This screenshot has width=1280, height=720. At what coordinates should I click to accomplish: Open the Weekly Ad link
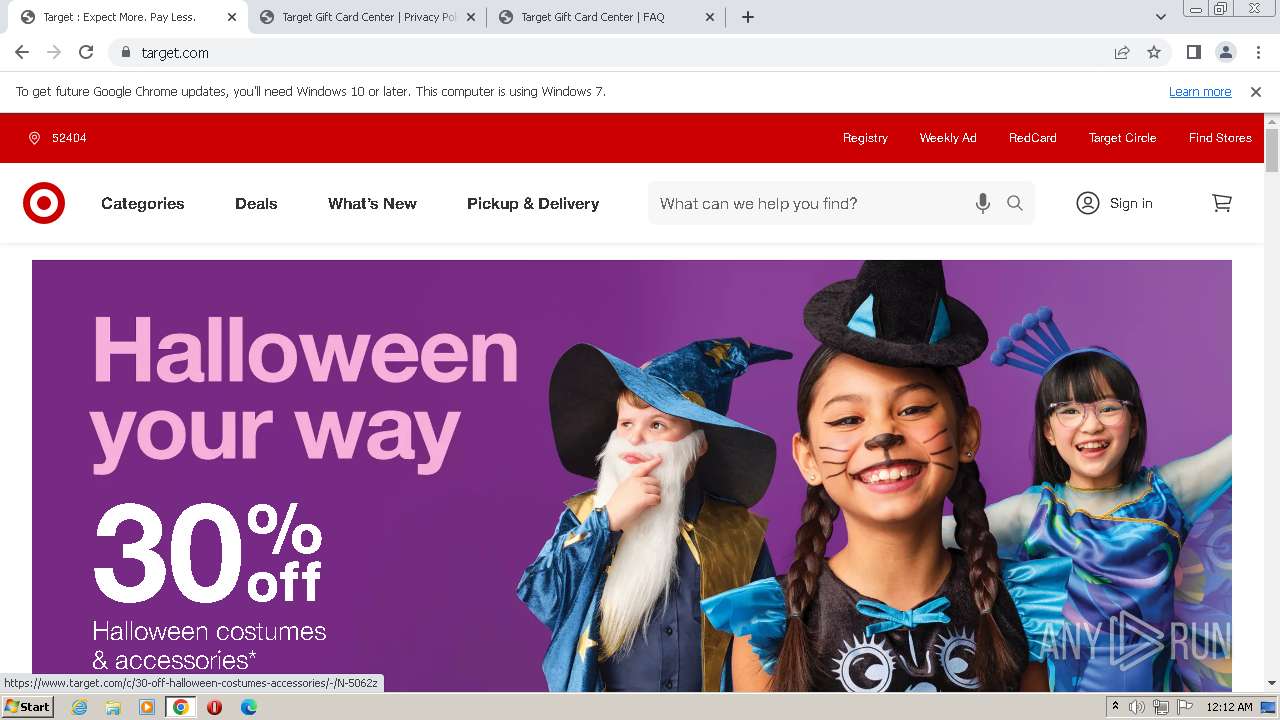(948, 138)
